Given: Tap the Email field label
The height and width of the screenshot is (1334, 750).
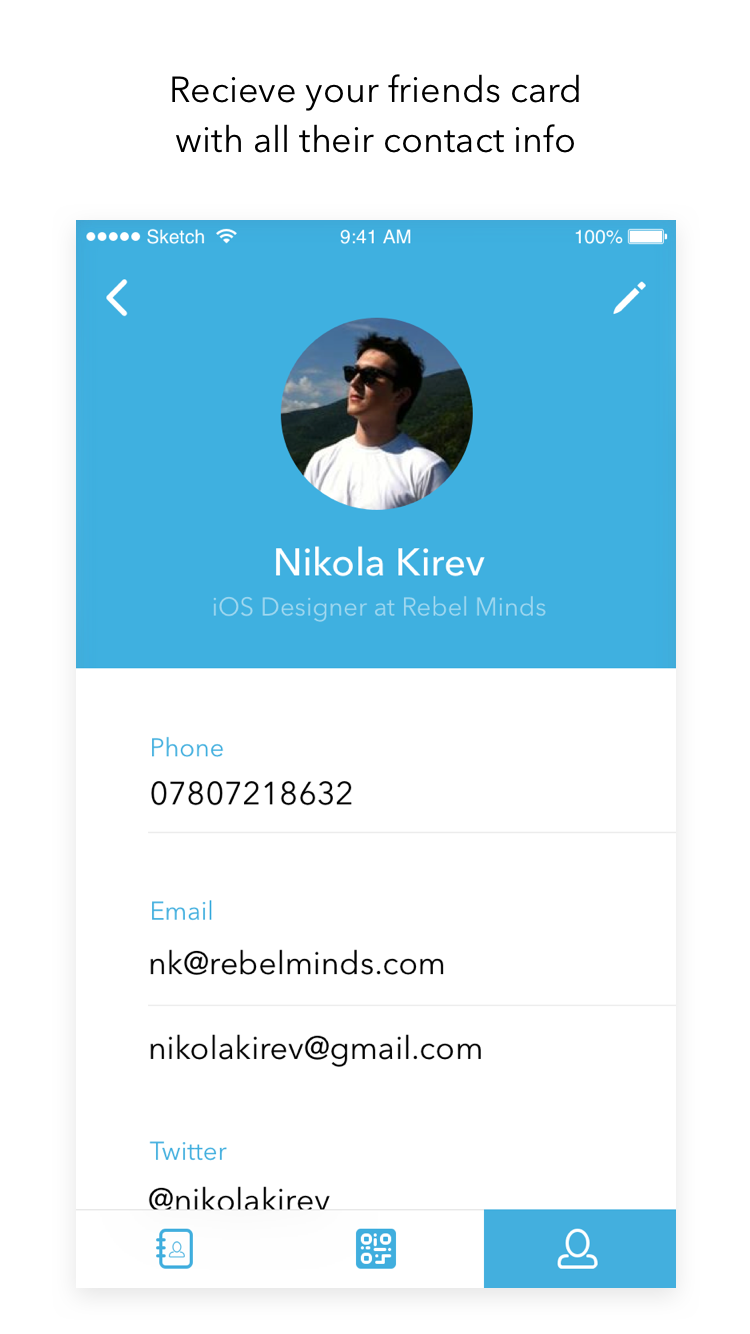Looking at the screenshot, I should point(182,911).
